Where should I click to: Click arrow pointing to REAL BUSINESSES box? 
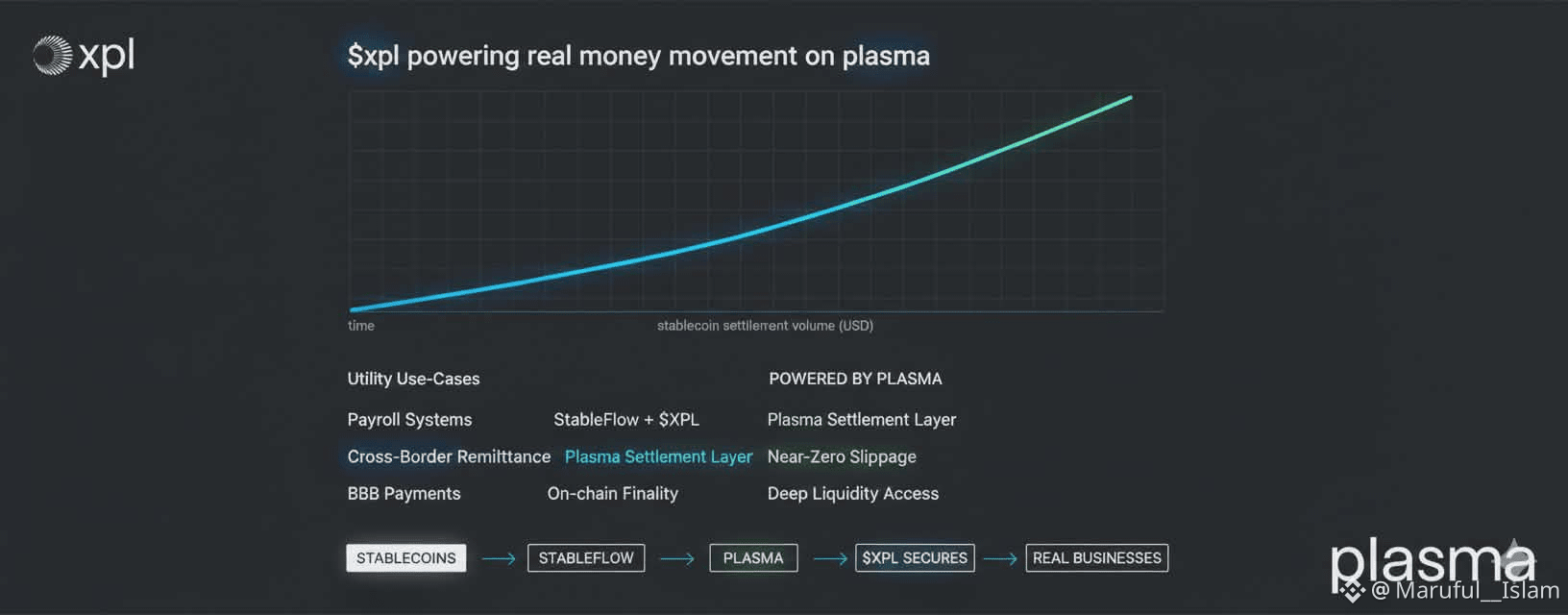[1000, 558]
